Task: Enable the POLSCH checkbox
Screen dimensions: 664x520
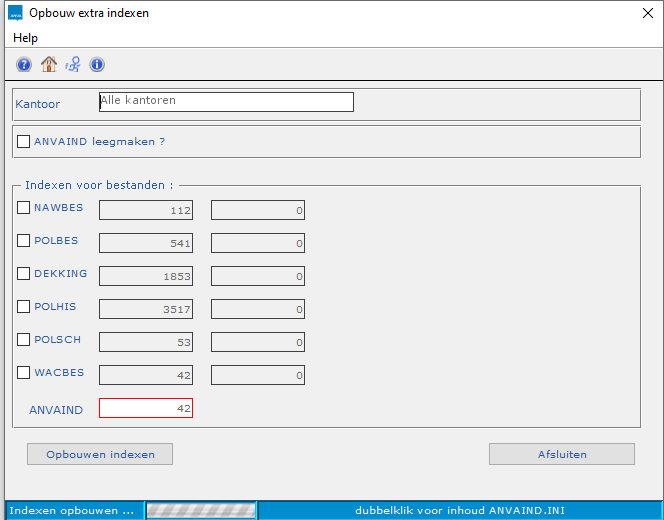Action: (x=24, y=340)
